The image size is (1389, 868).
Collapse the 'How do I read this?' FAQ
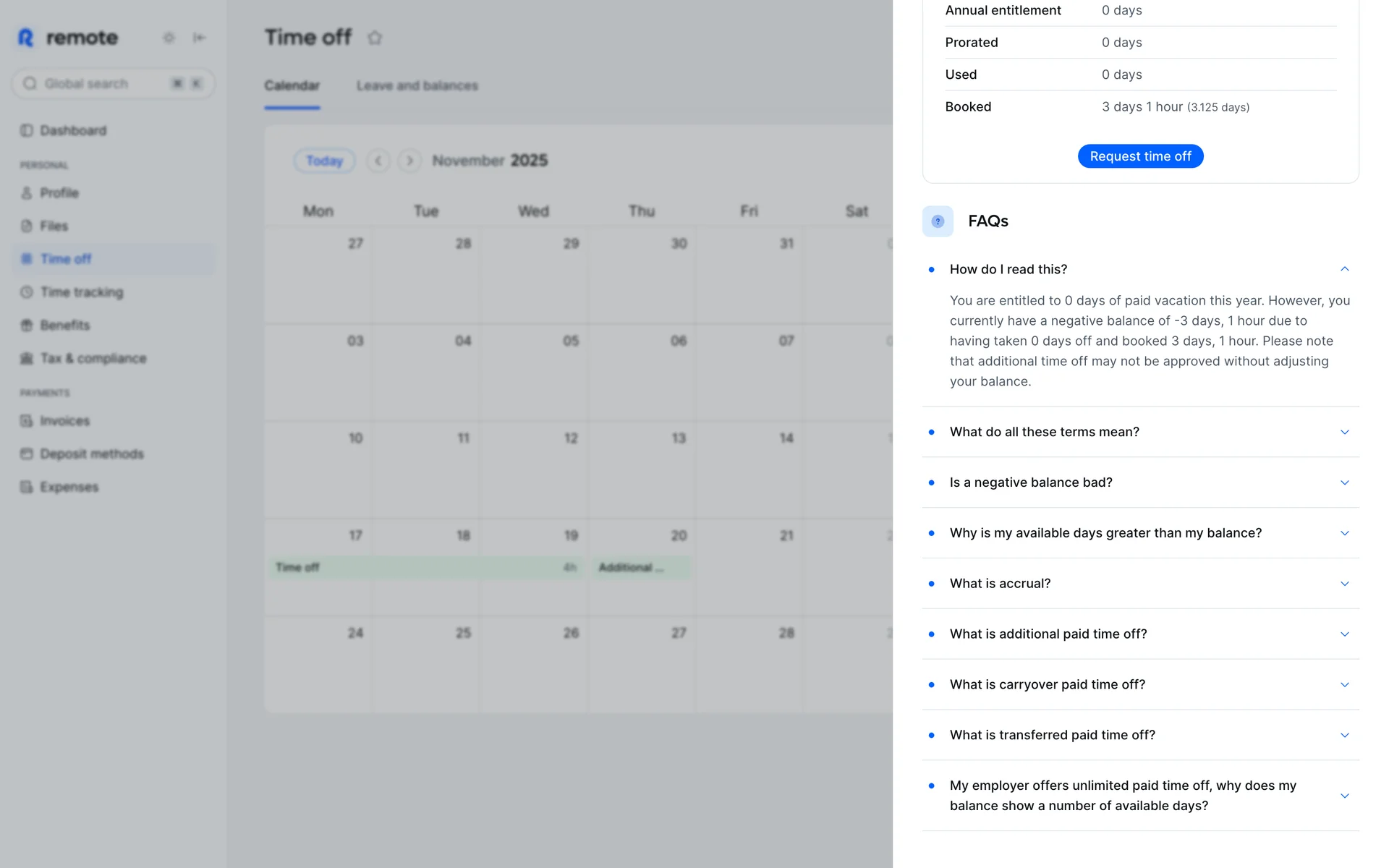(1344, 269)
